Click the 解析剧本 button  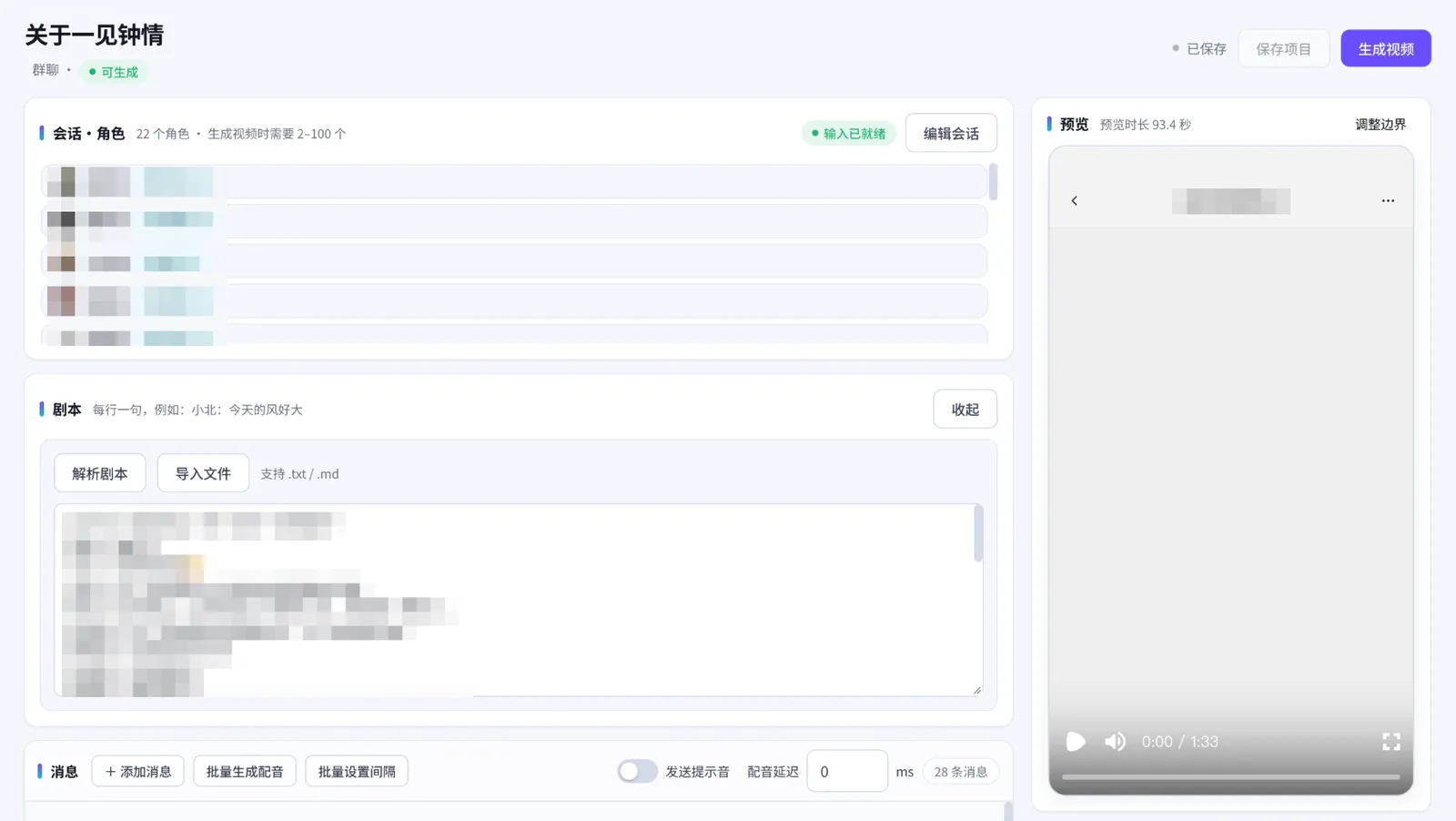click(x=100, y=473)
